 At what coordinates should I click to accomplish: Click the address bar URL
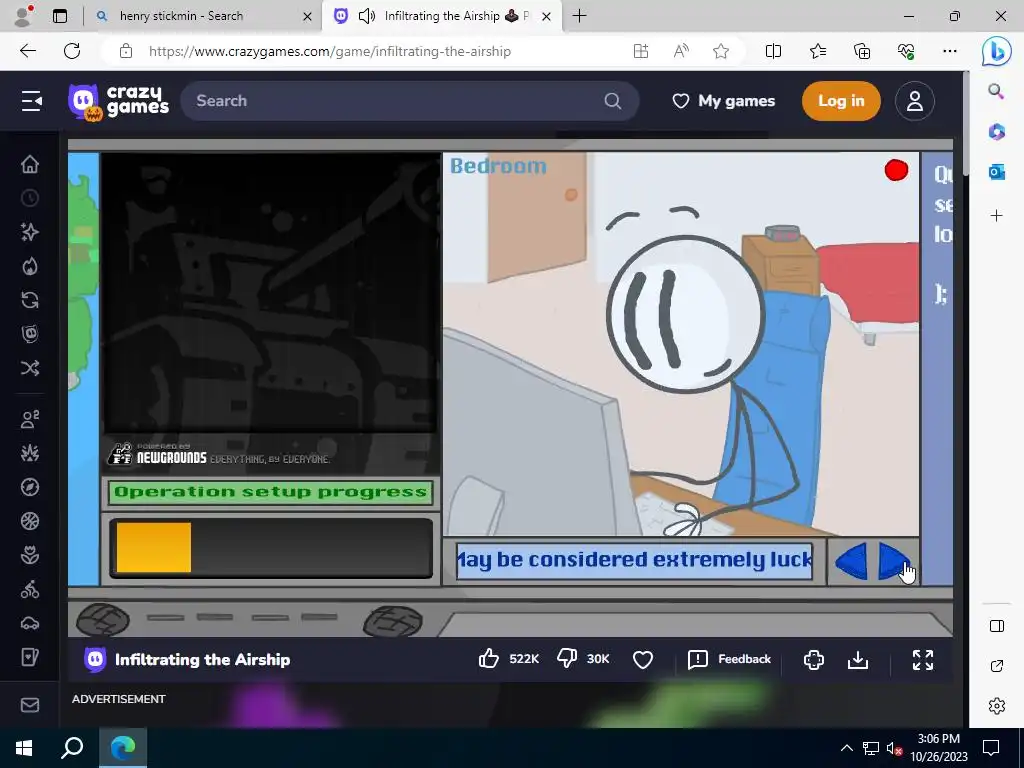330,51
